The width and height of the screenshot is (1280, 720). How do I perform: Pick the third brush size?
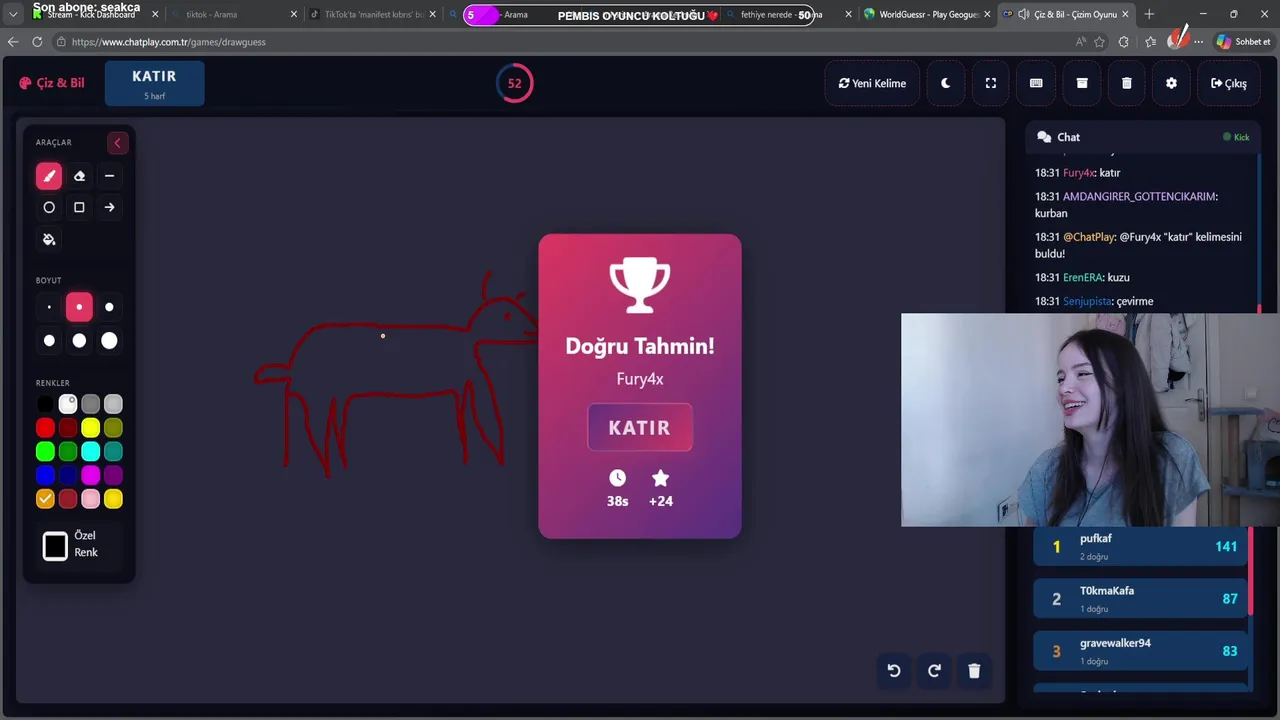[109, 307]
